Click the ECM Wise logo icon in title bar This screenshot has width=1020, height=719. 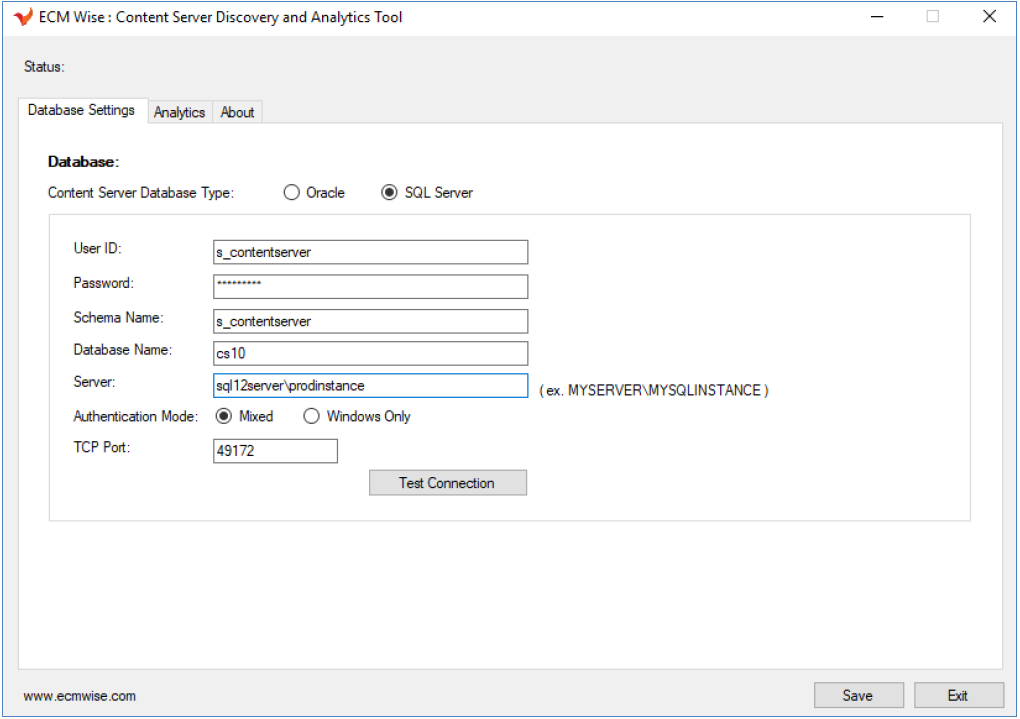click(23, 17)
